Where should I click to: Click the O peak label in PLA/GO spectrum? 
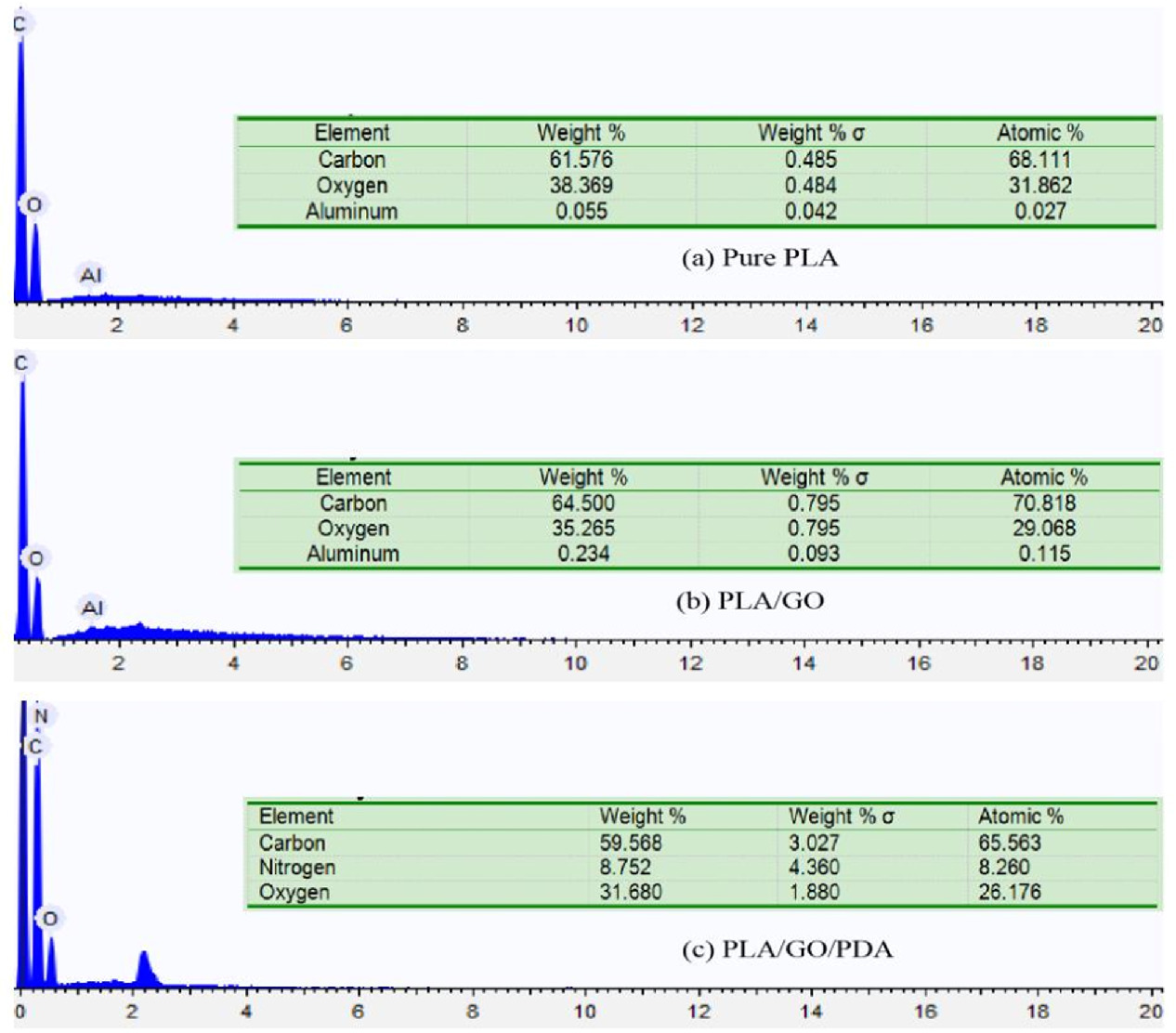coord(35,558)
